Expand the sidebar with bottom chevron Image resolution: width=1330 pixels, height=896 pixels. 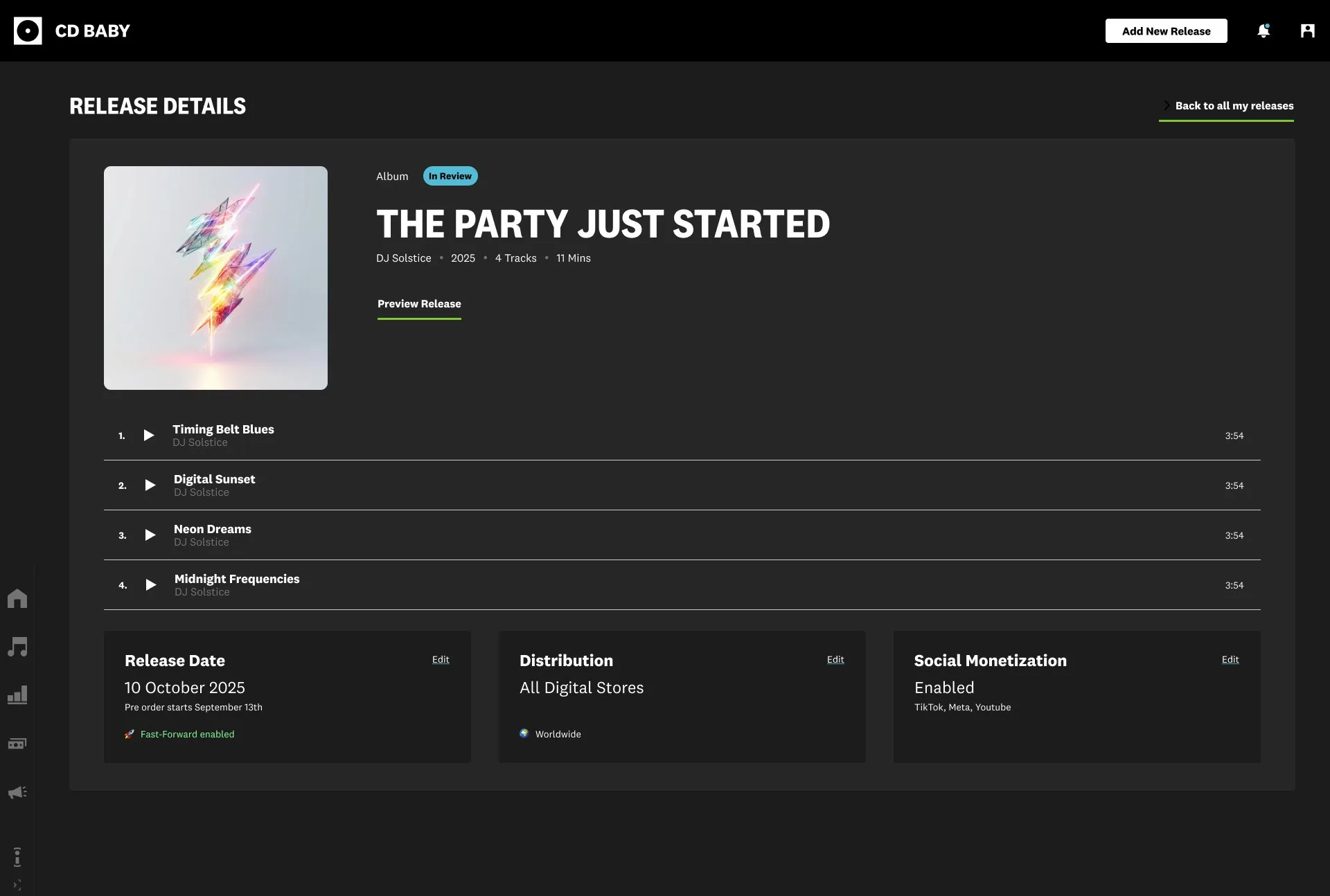[17, 885]
